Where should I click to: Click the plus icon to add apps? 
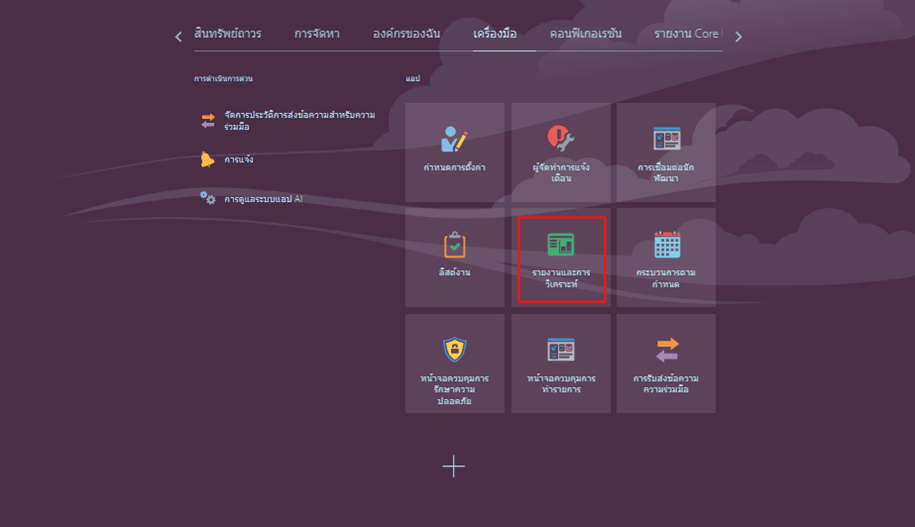coord(454,466)
